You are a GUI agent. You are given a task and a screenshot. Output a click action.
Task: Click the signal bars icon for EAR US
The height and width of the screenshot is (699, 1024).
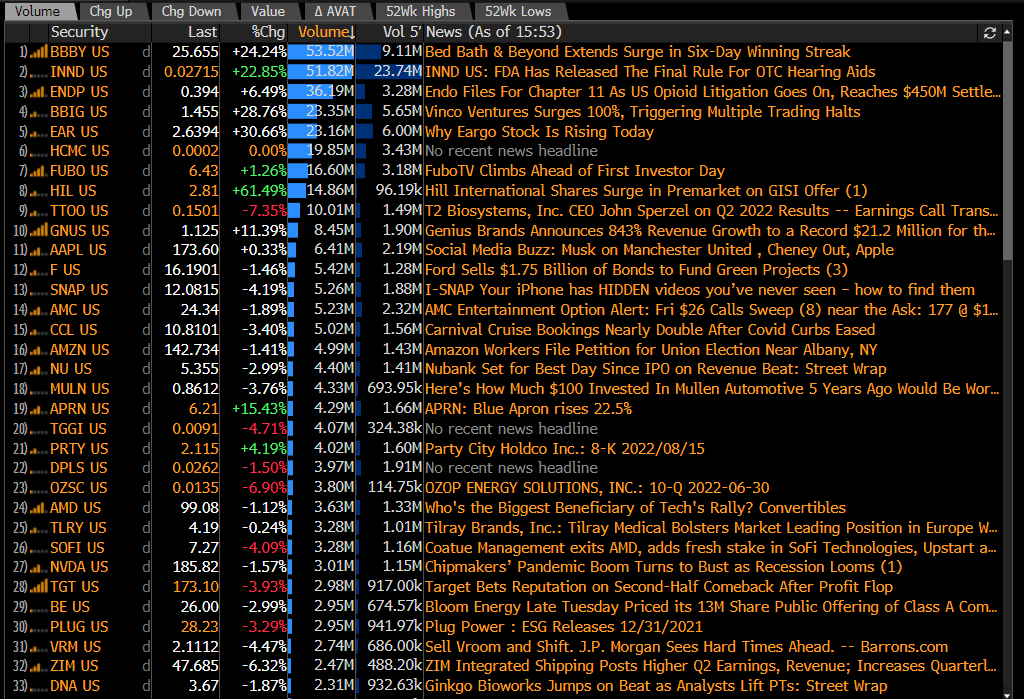pos(39,132)
